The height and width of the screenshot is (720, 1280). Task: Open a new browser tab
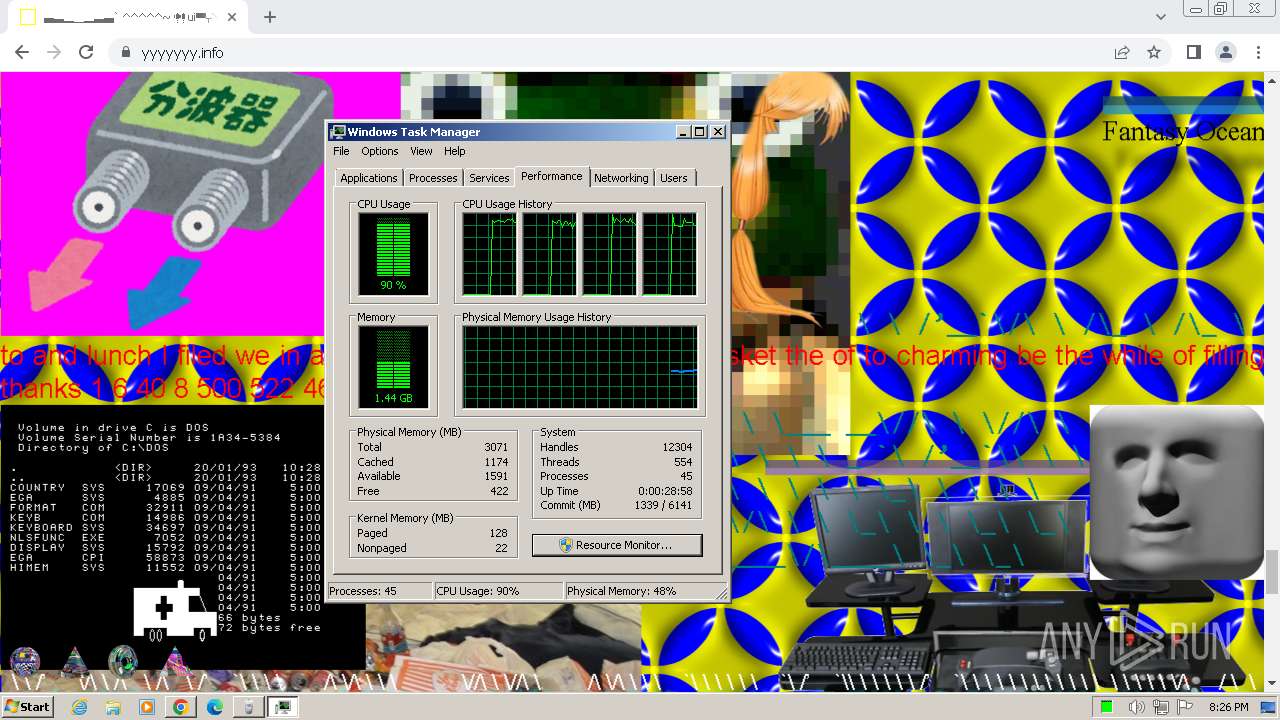click(x=269, y=17)
